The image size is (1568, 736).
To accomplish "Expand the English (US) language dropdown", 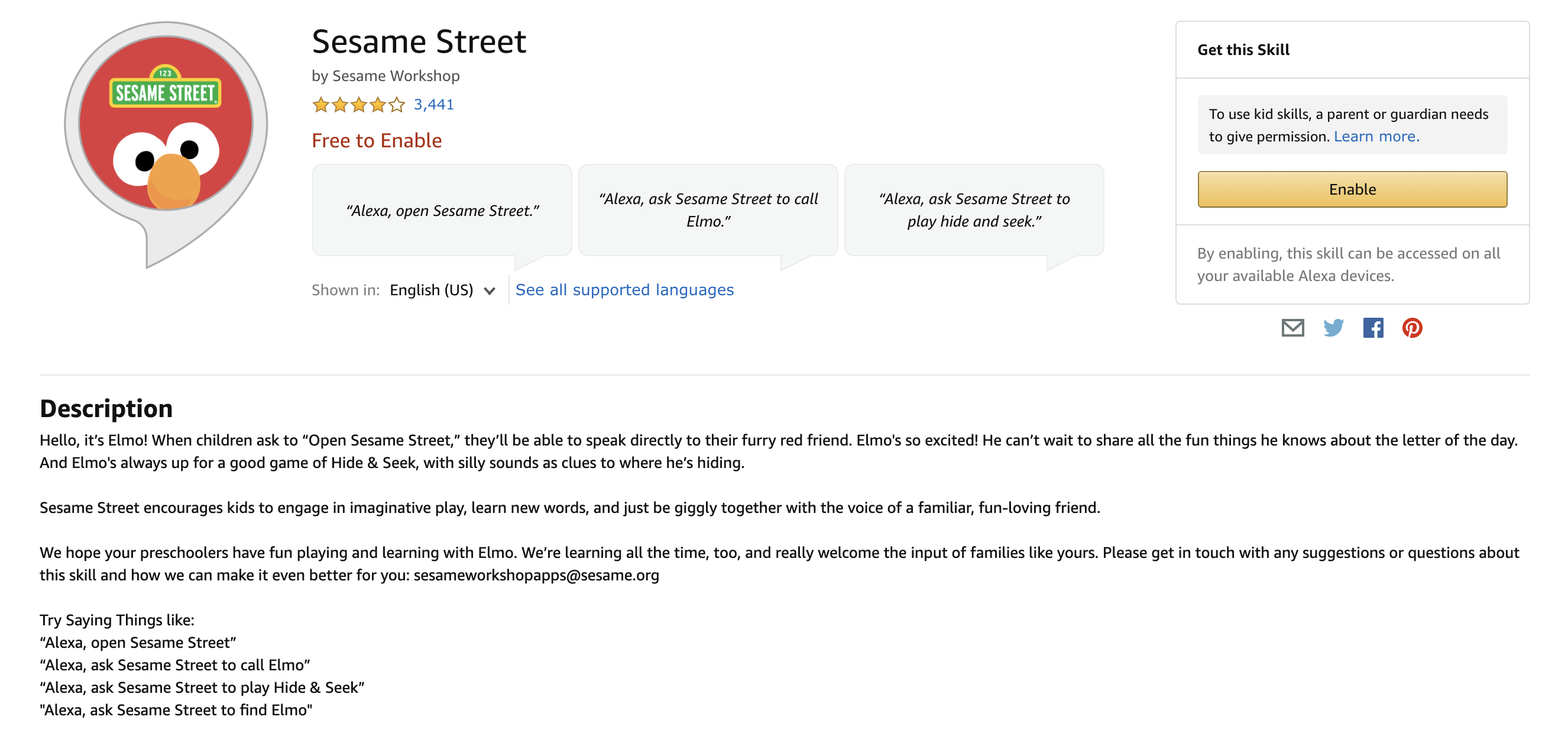I will (x=442, y=290).
